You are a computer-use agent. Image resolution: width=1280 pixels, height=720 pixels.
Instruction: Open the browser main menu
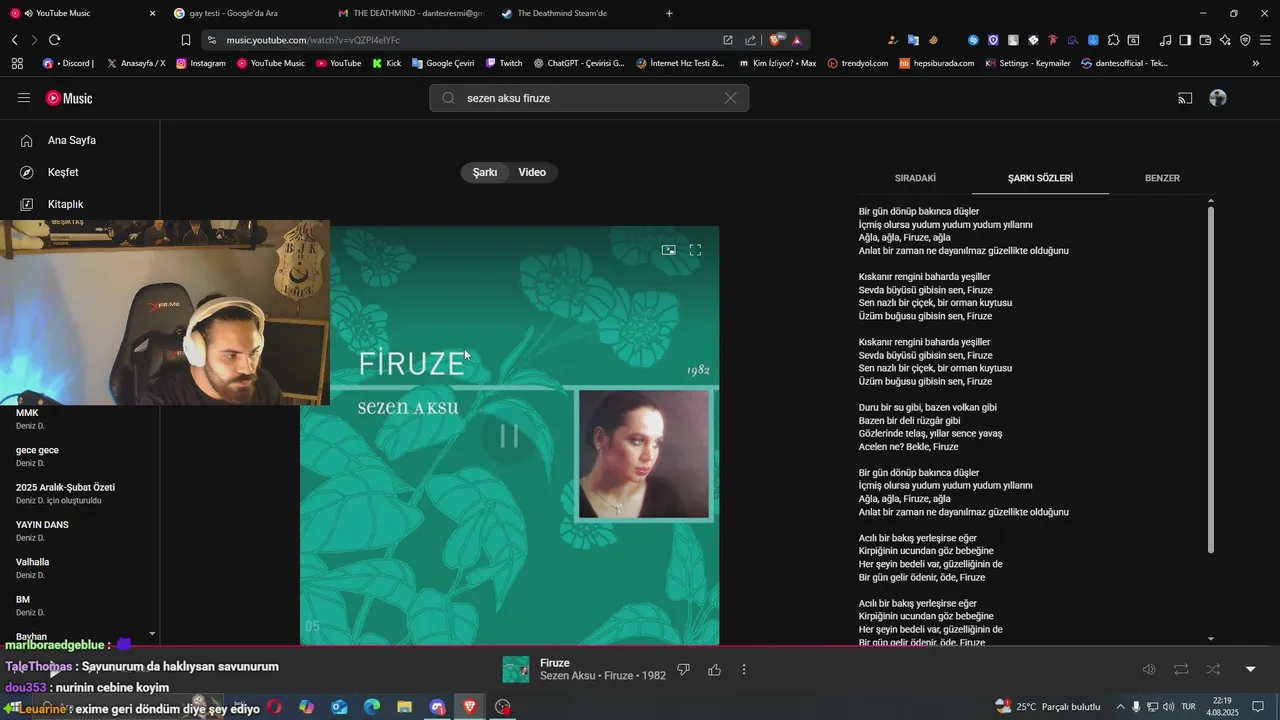click(x=1266, y=40)
